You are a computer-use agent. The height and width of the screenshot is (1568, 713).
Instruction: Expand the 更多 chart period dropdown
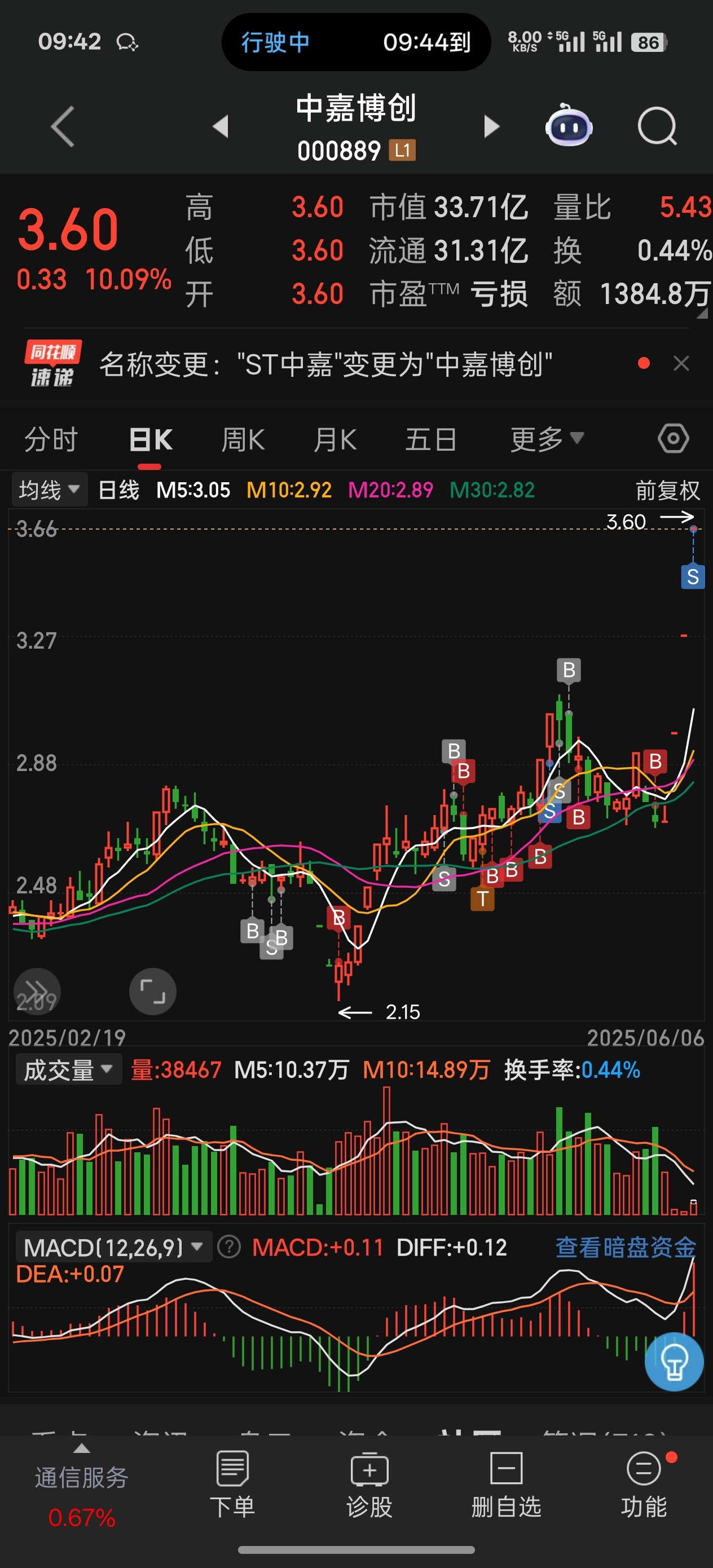coord(547,439)
